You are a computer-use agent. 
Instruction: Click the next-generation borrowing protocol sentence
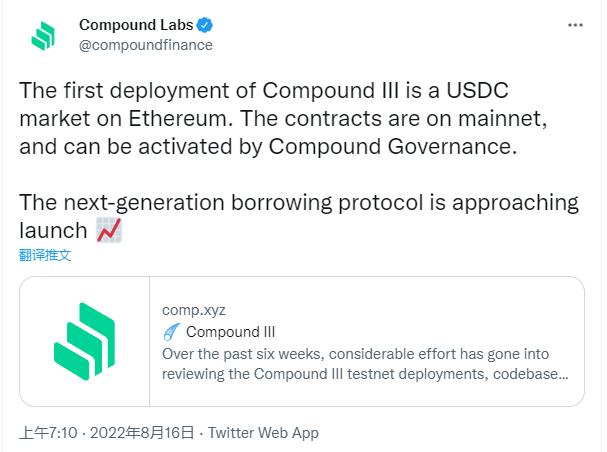coord(299,202)
